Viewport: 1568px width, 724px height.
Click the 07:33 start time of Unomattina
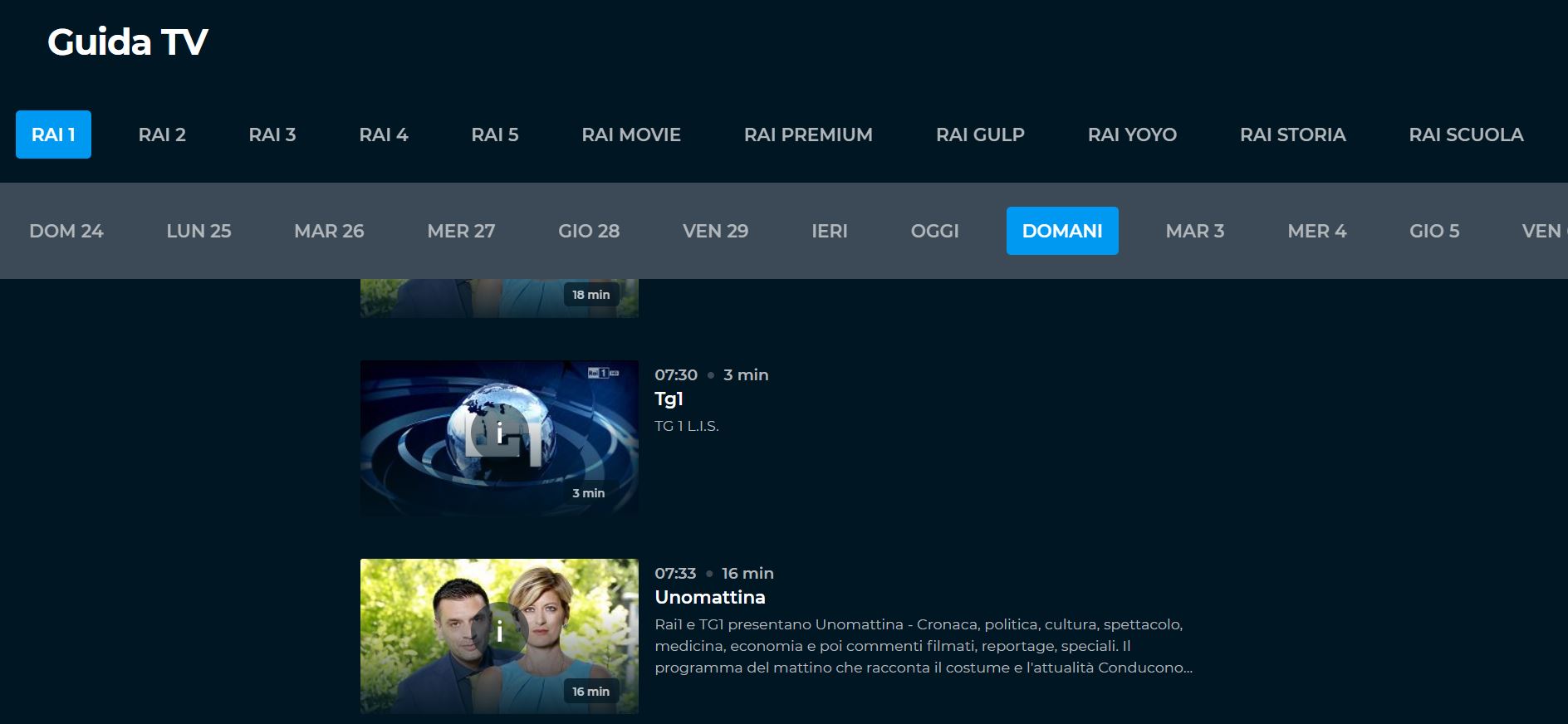(675, 574)
